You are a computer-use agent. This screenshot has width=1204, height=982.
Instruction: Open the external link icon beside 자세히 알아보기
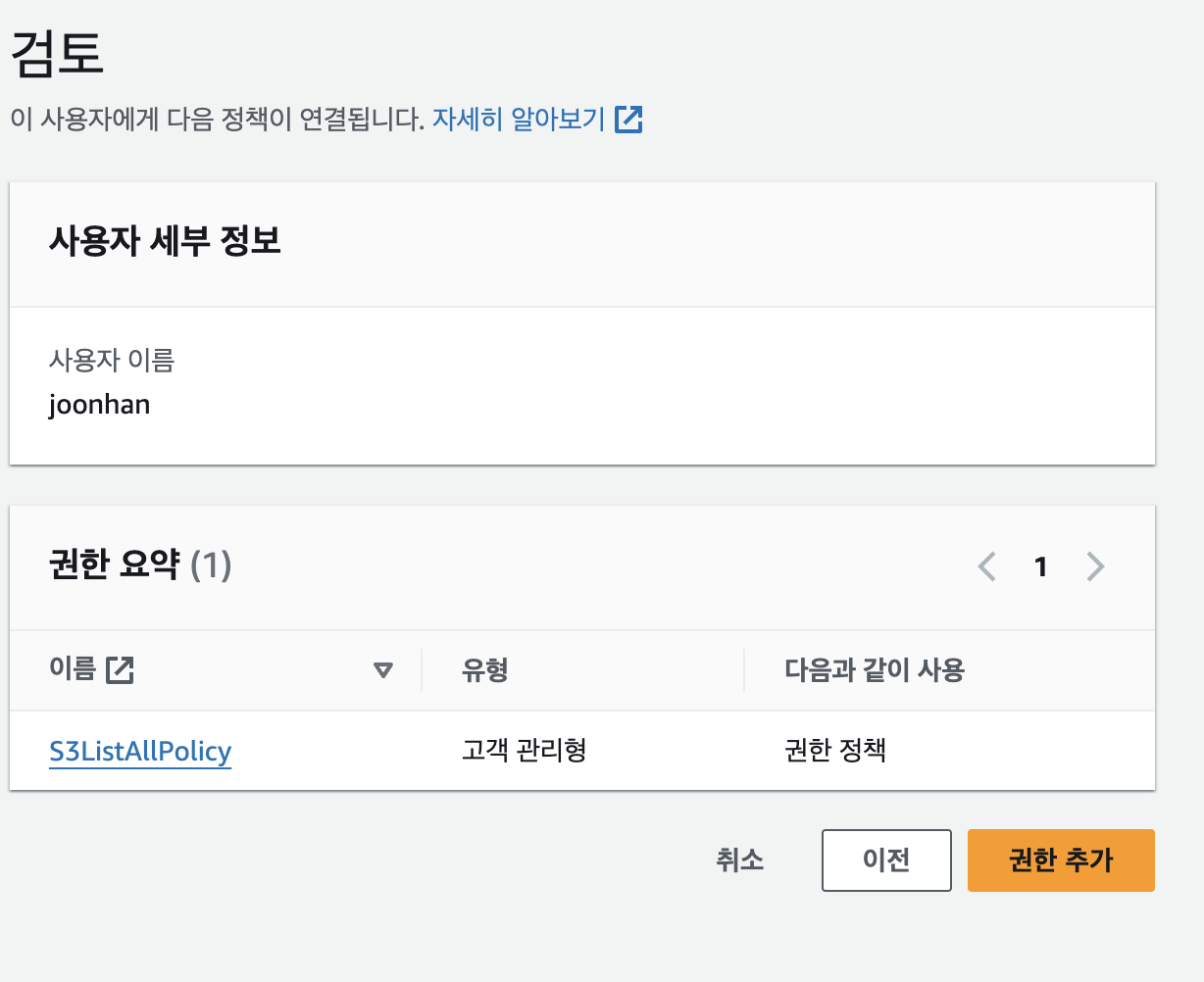(628, 120)
